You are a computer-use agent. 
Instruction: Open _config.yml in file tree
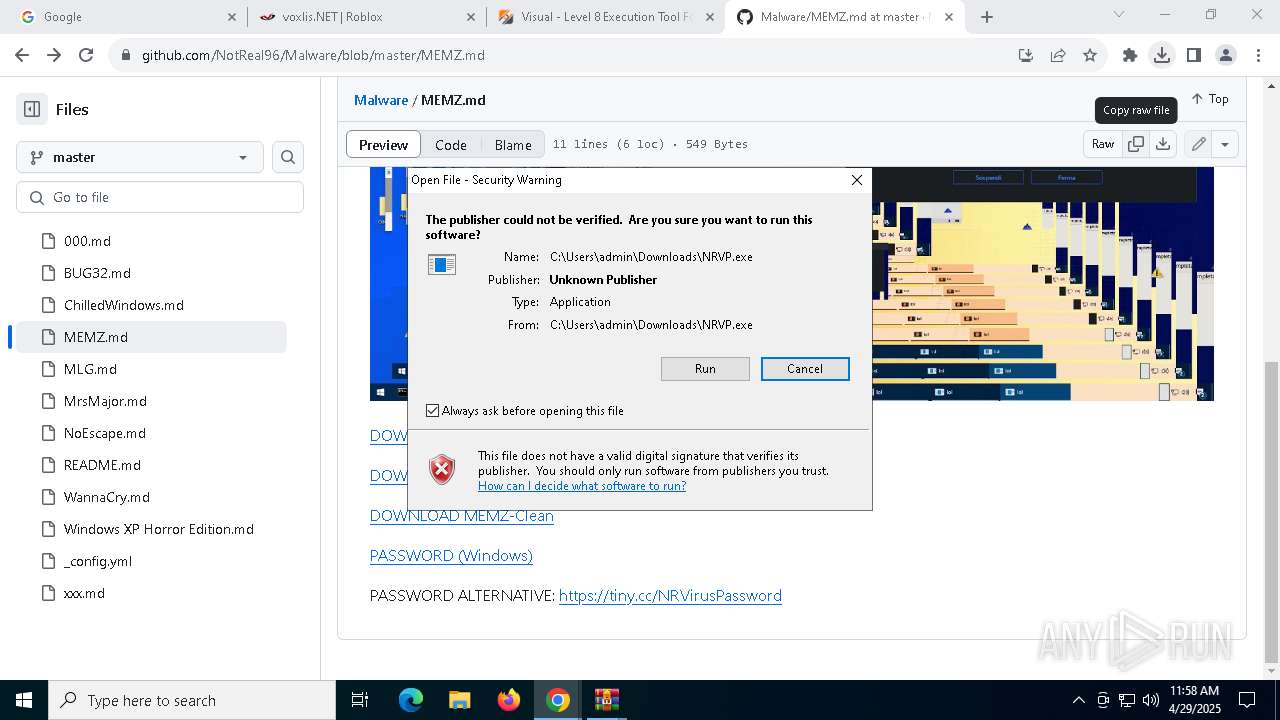[98, 561]
